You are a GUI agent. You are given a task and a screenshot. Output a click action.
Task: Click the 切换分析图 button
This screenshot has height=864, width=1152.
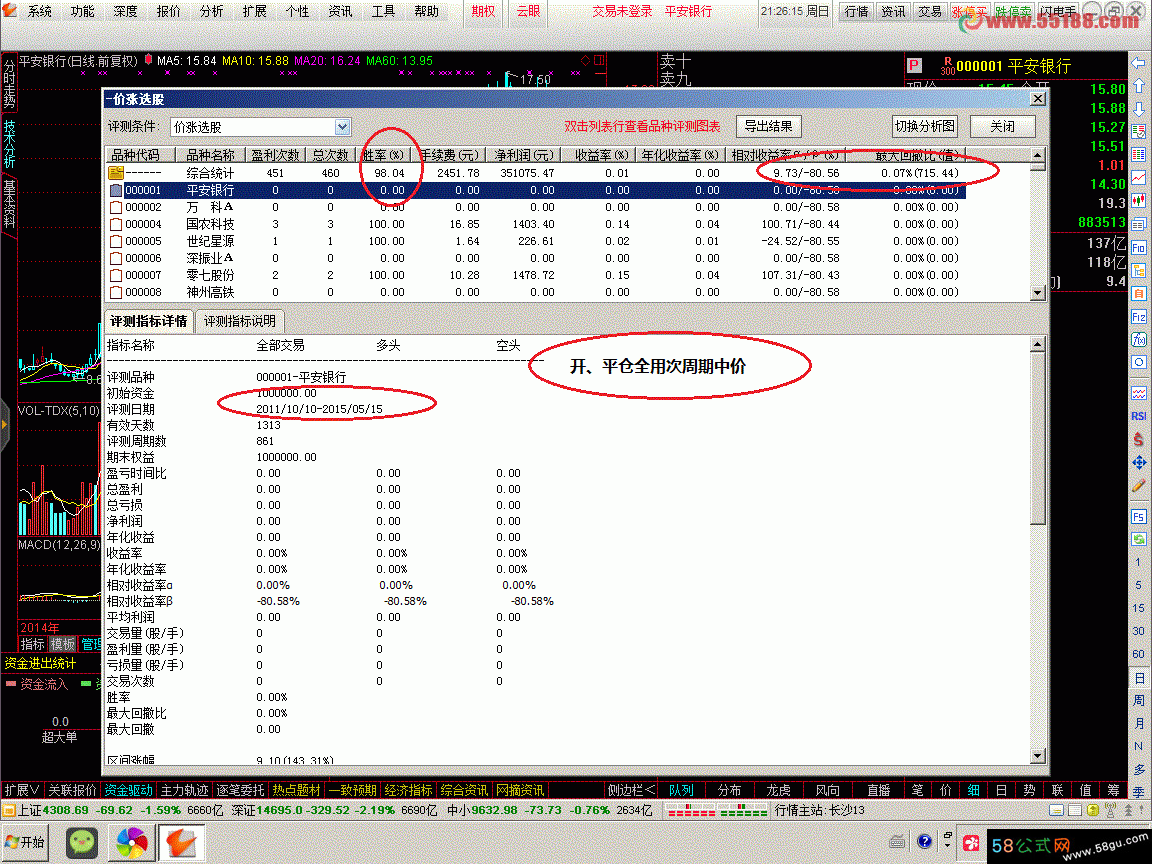925,126
